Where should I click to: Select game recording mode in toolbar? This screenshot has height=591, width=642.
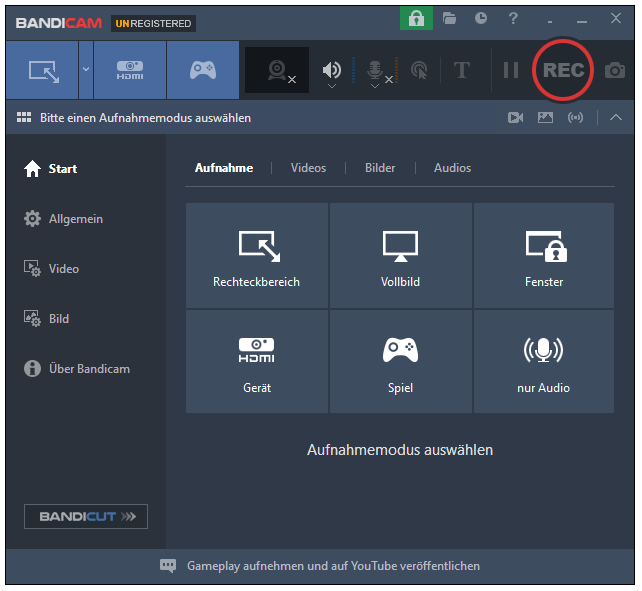[x=203, y=70]
